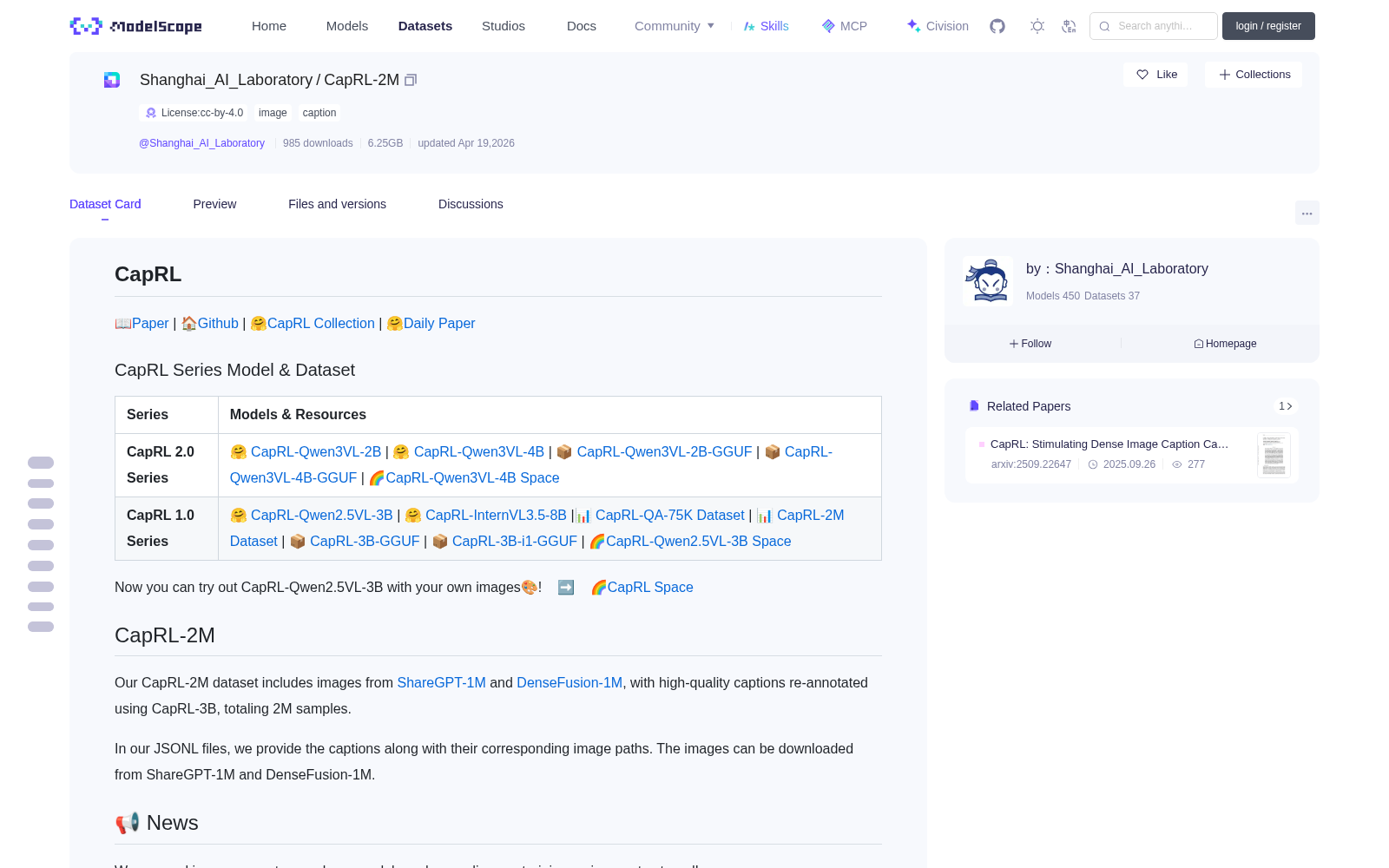
Task: Open the CapRL-Qwen3VL-4B model link
Action: coord(479,451)
